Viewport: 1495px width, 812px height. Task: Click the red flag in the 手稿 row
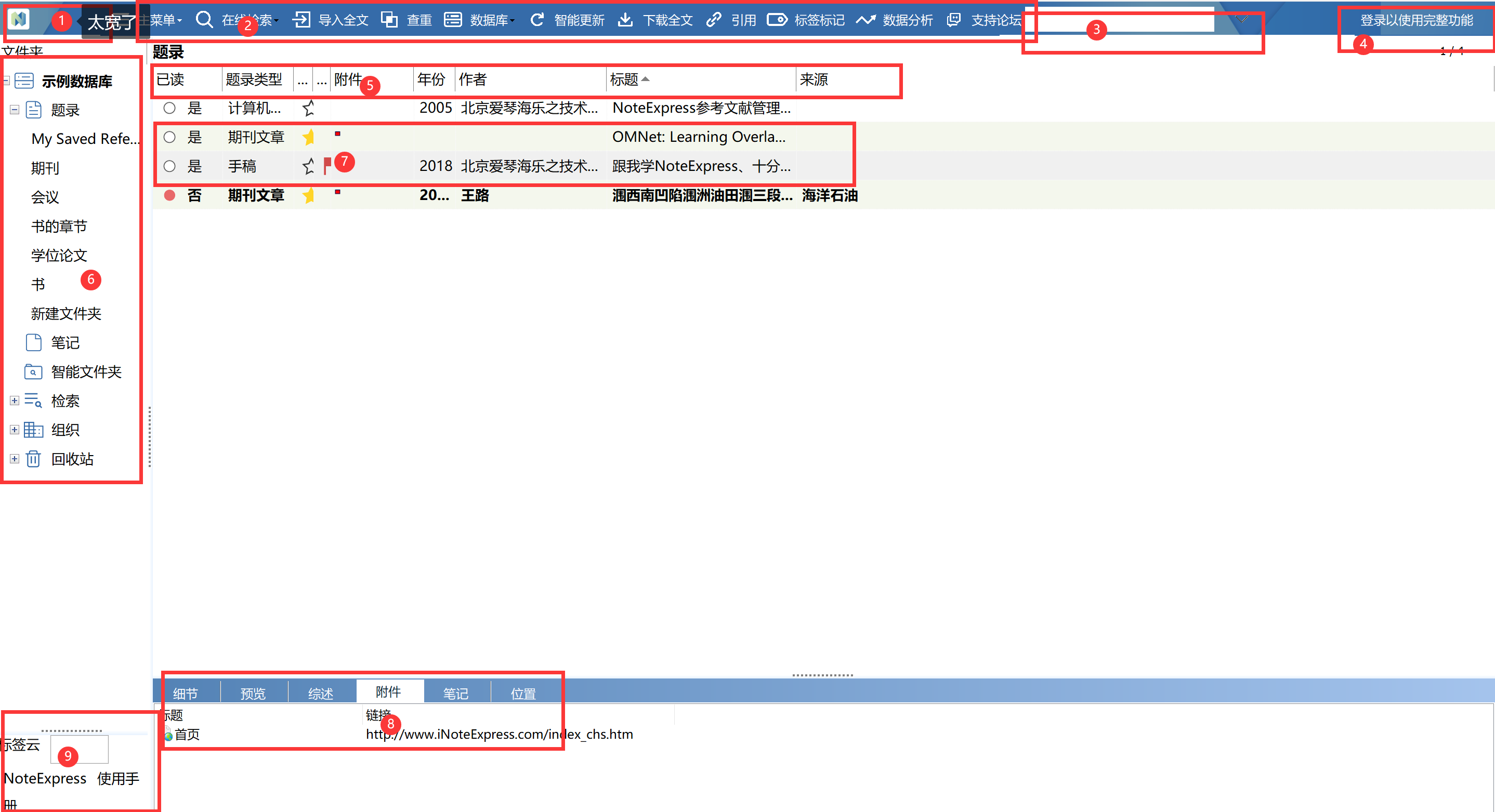pyautogui.click(x=327, y=166)
